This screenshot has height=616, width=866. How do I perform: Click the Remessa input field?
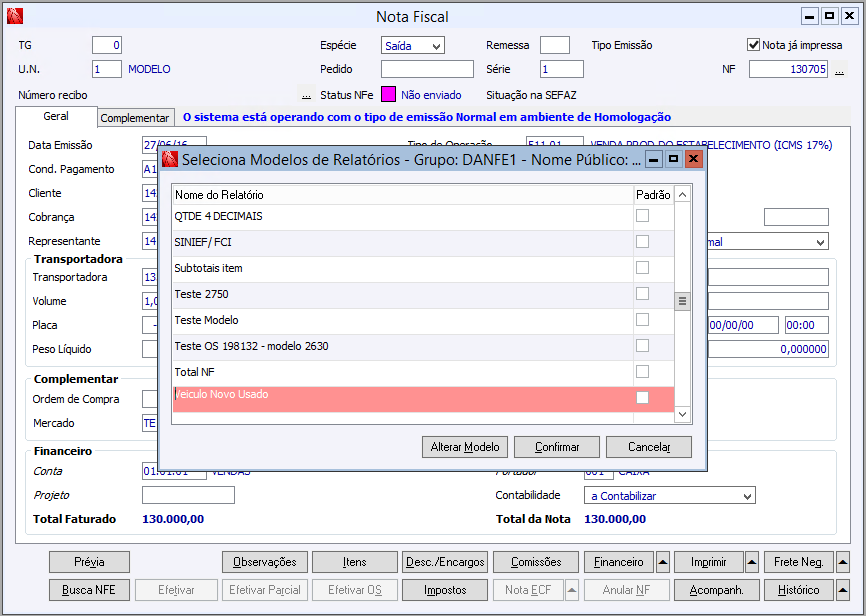tap(555, 45)
